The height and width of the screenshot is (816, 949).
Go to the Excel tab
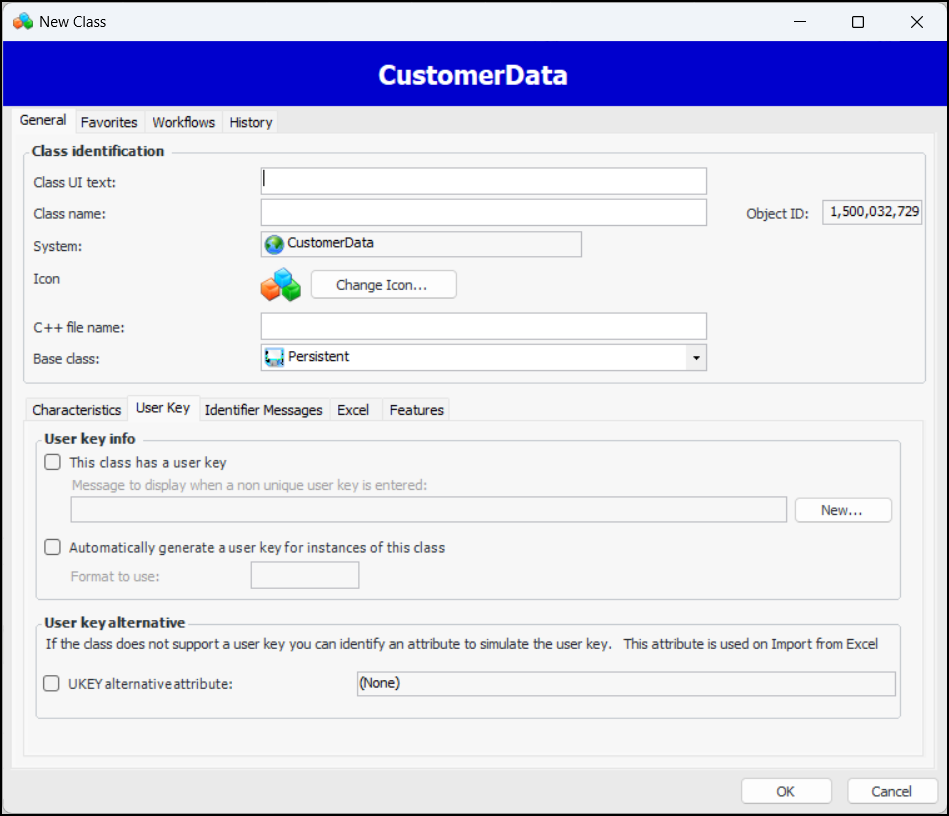(x=353, y=410)
